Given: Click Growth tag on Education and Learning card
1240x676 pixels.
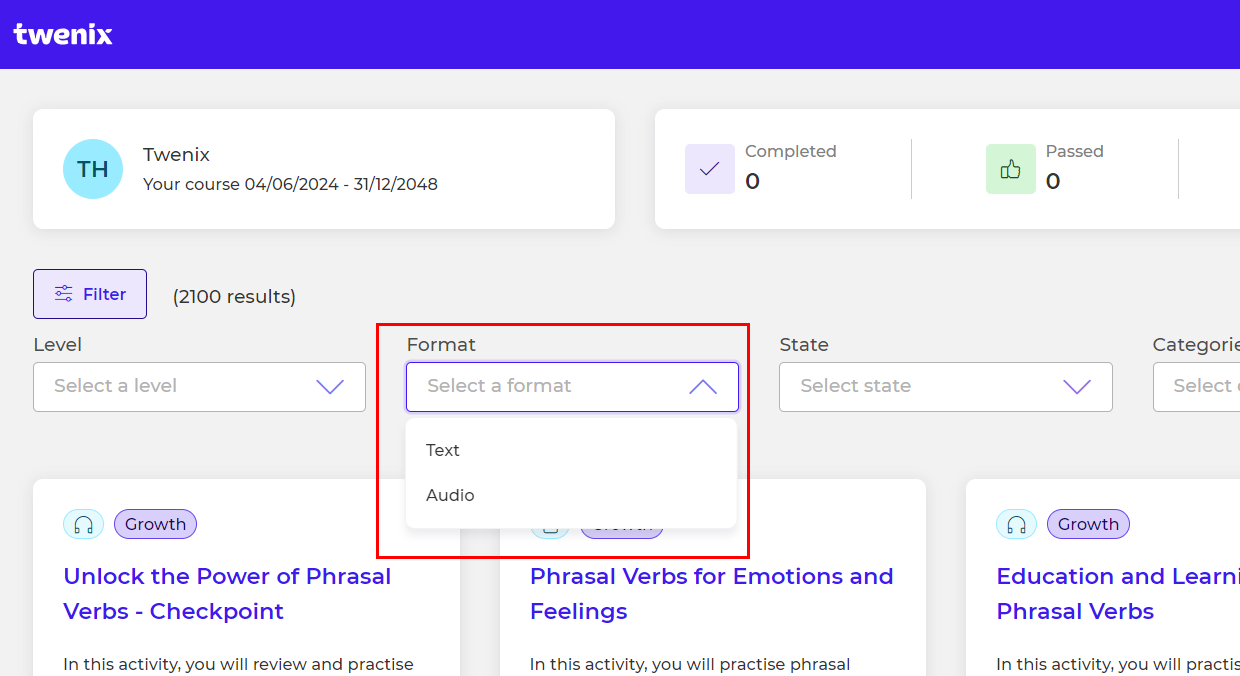Looking at the screenshot, I should point(1089,524).
